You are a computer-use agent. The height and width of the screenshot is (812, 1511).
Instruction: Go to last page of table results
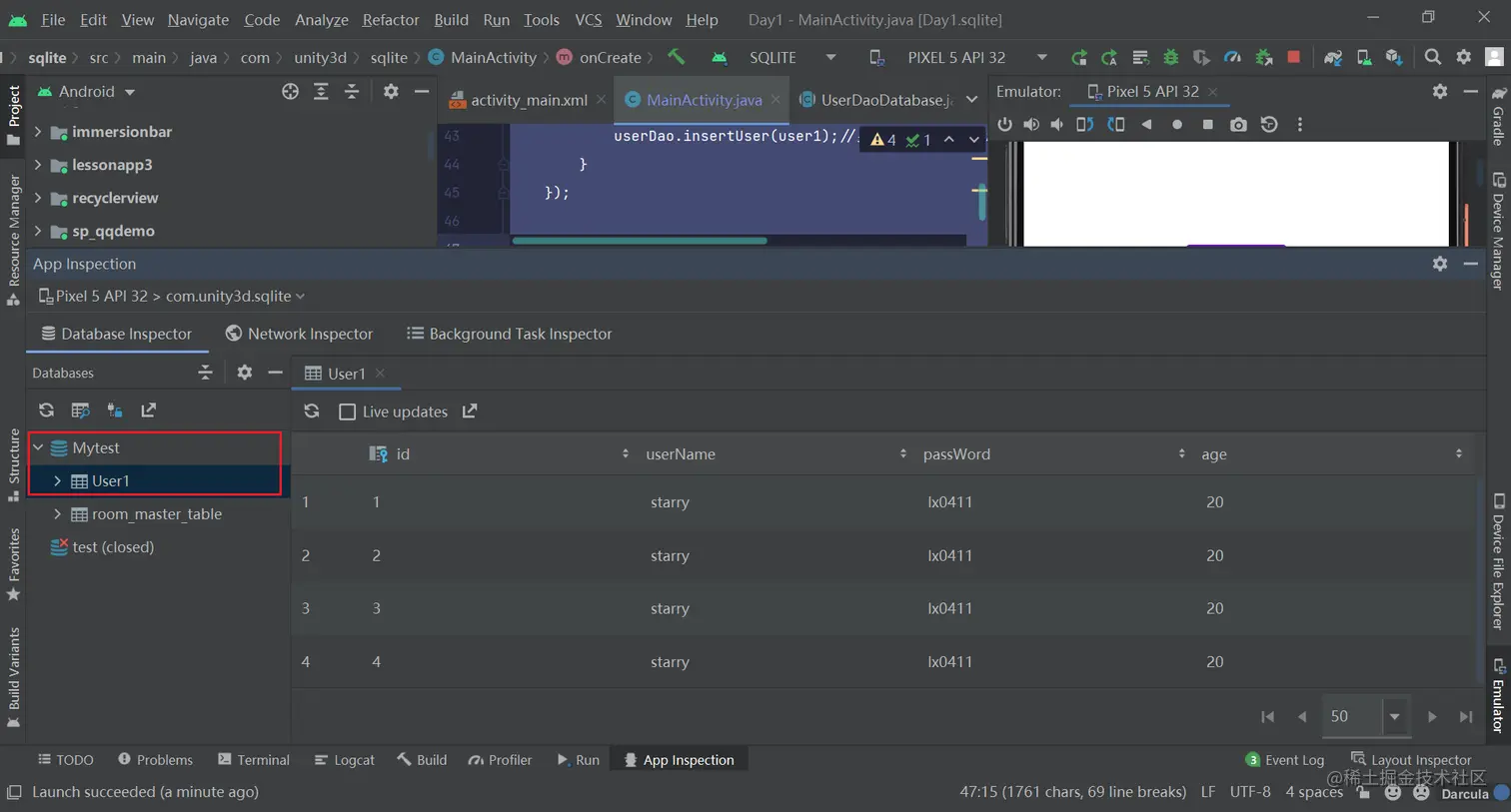[1466, 717]
